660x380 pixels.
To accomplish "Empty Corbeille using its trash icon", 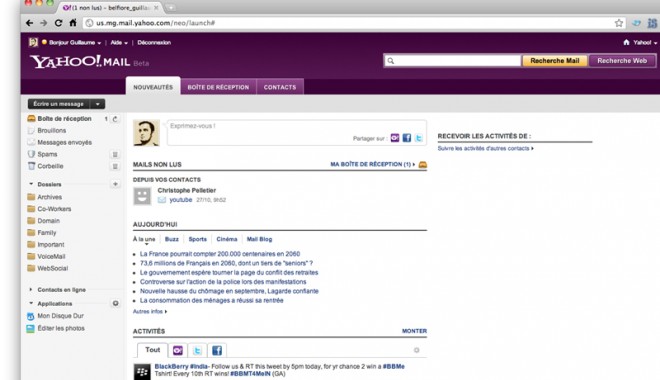I will coord(115,166).
